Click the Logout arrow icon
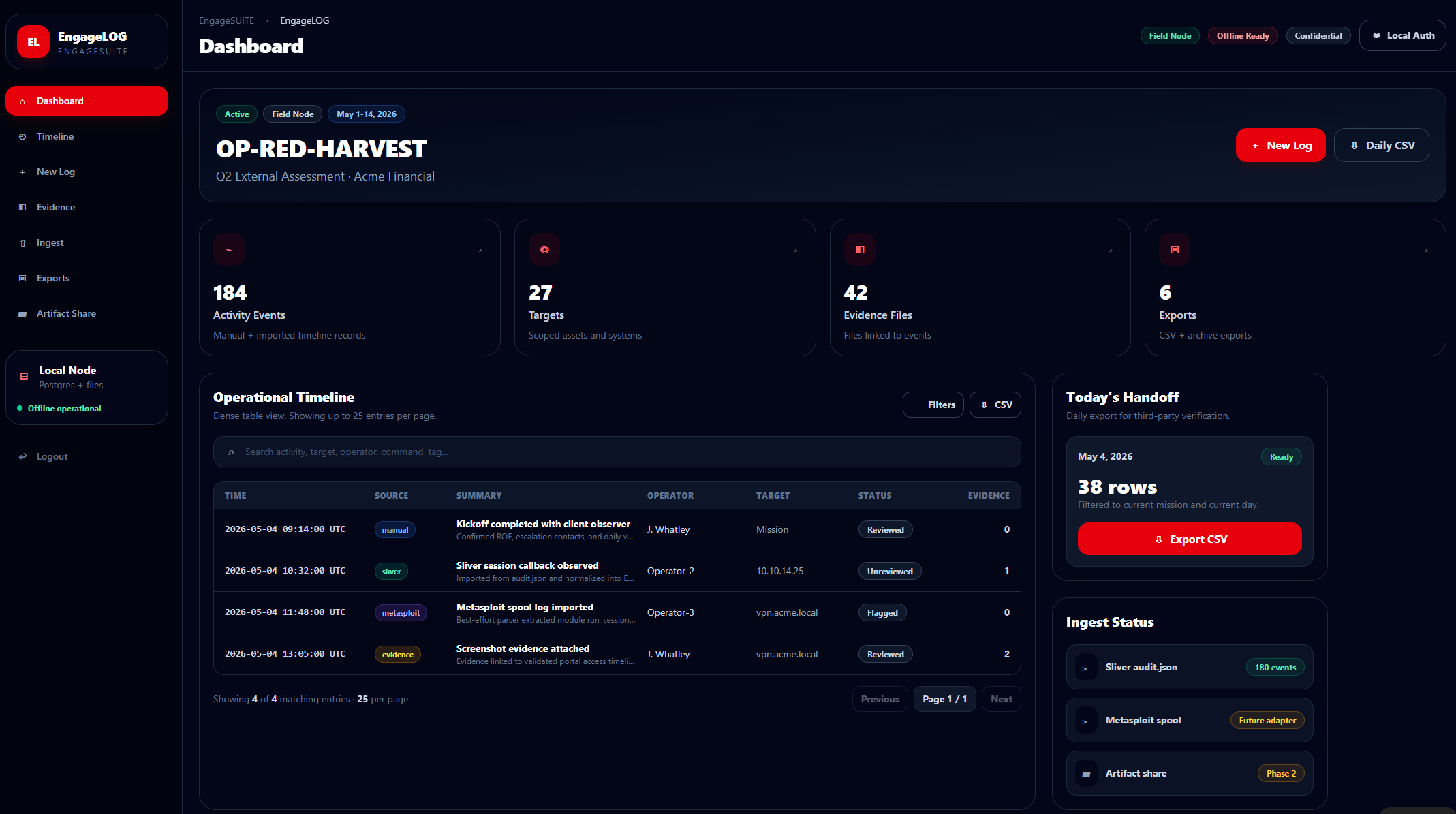The width and height of the screenshot is (1456, 814). (22, 456)
